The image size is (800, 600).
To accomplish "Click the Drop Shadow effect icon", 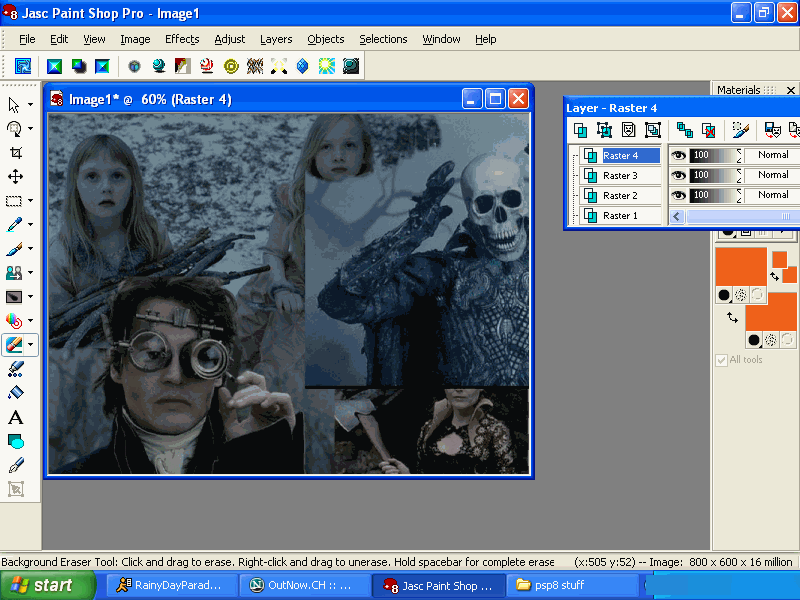I will point(79,66).
